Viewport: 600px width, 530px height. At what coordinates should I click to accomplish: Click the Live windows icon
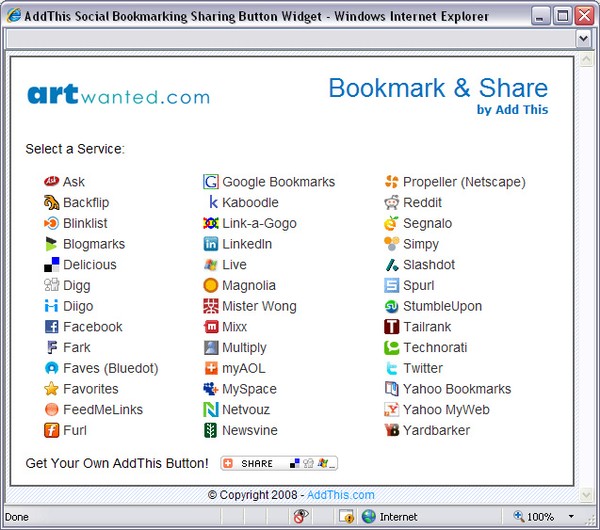[x=210, y=264]
